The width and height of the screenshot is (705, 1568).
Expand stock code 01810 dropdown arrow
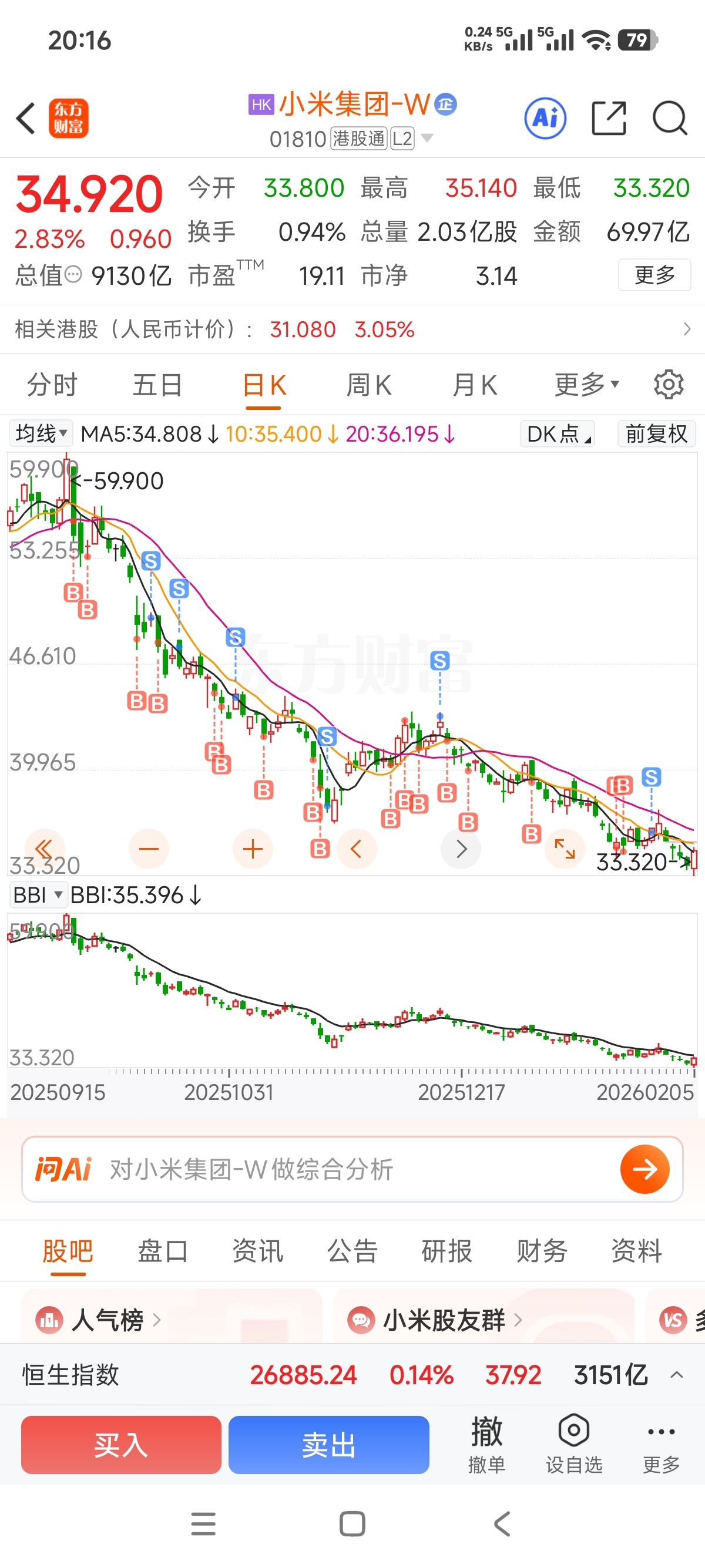427,138
